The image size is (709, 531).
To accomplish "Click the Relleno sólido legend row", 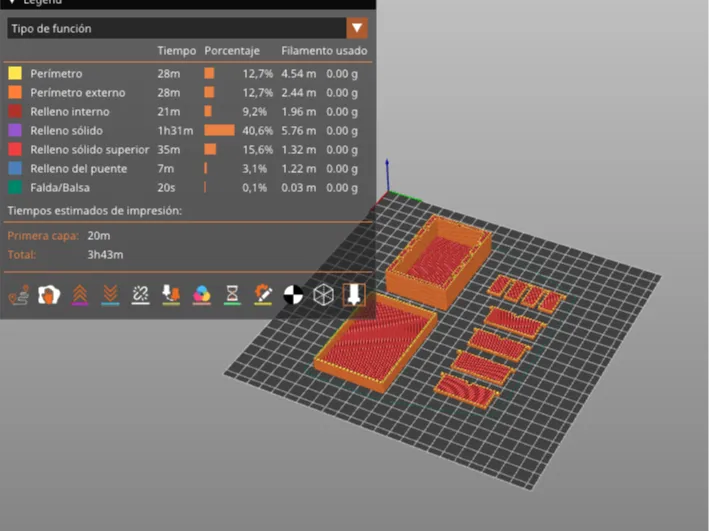I will tap(189, 131).
